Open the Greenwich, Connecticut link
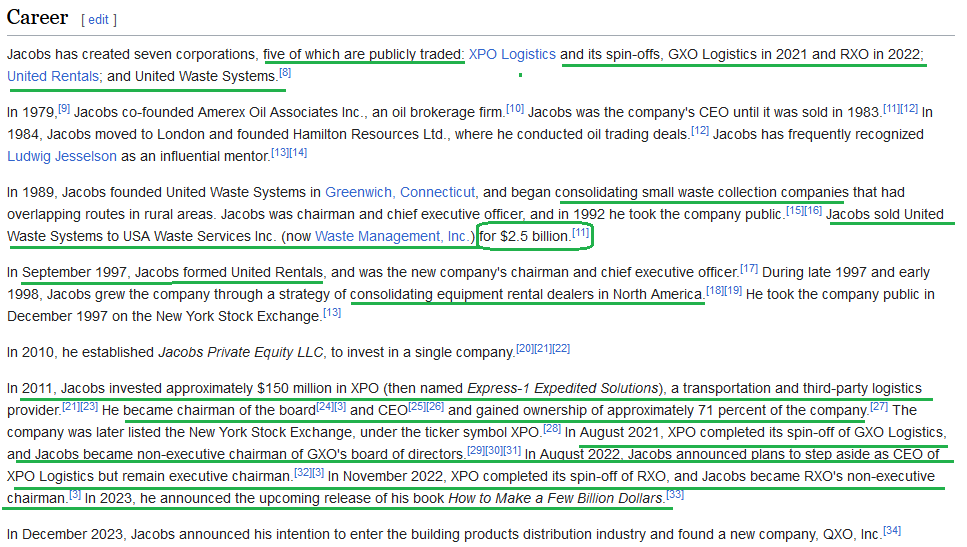The height and width of the screenshot is (547, 967). click(400, 192)
